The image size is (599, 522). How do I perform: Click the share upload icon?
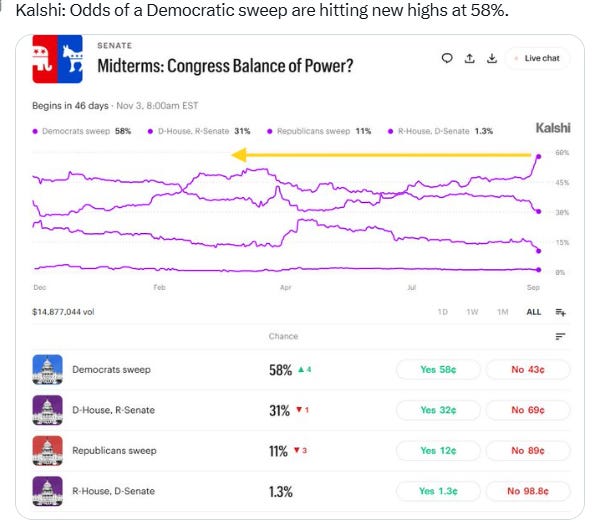[469, 58]
